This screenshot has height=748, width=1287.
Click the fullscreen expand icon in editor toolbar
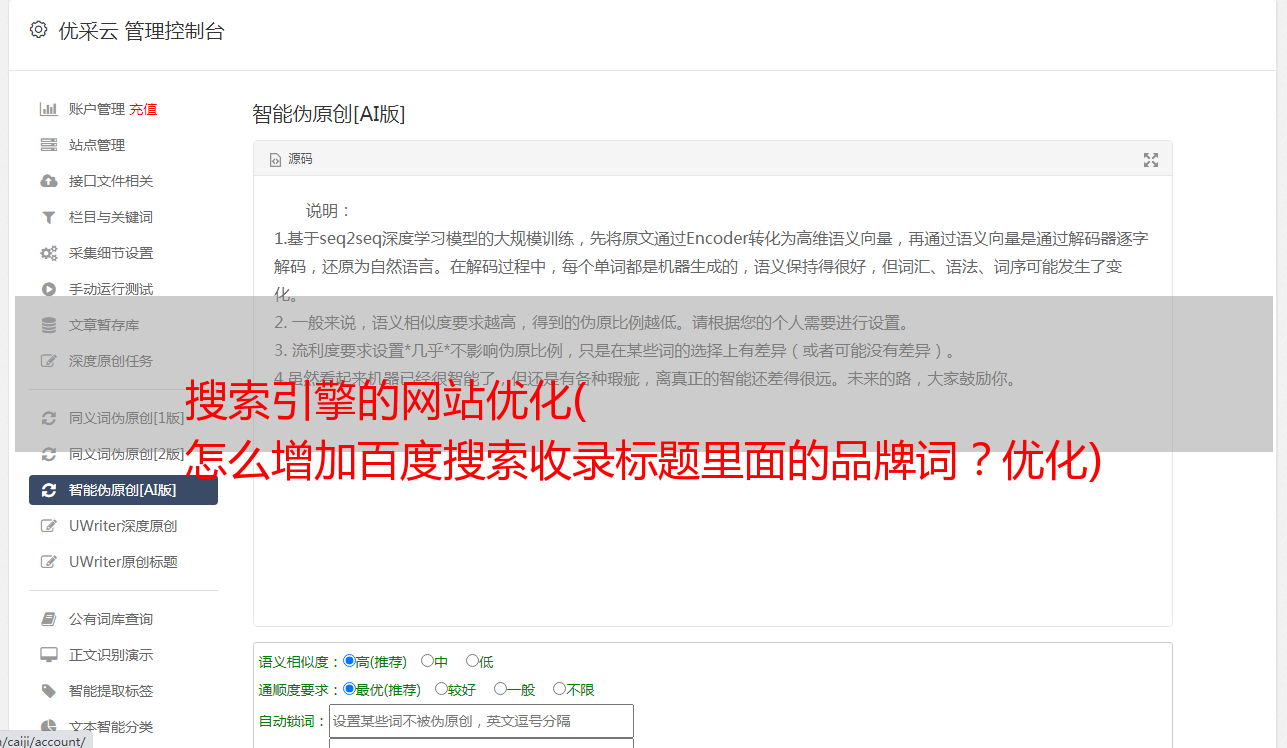point(1151,160)
